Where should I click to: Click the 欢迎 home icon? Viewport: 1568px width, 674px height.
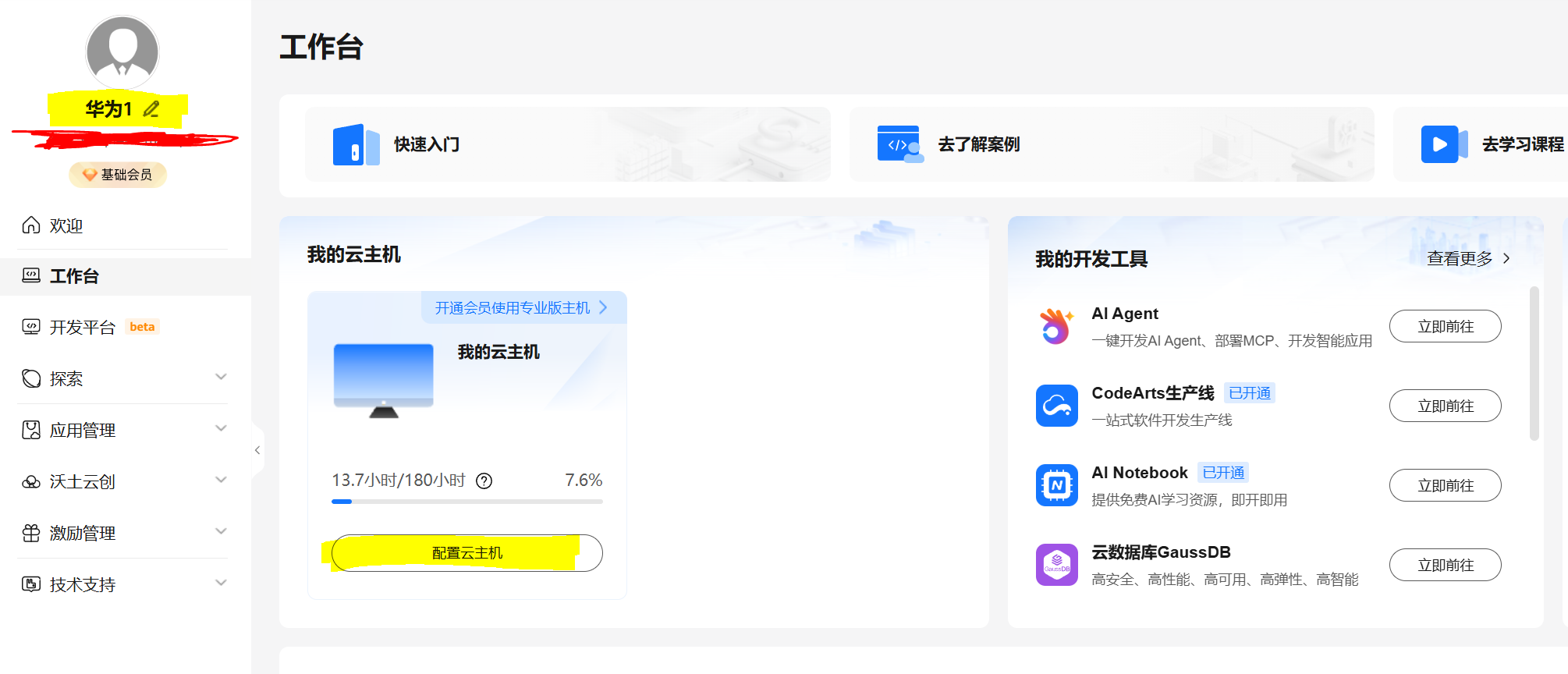[31, 225]
